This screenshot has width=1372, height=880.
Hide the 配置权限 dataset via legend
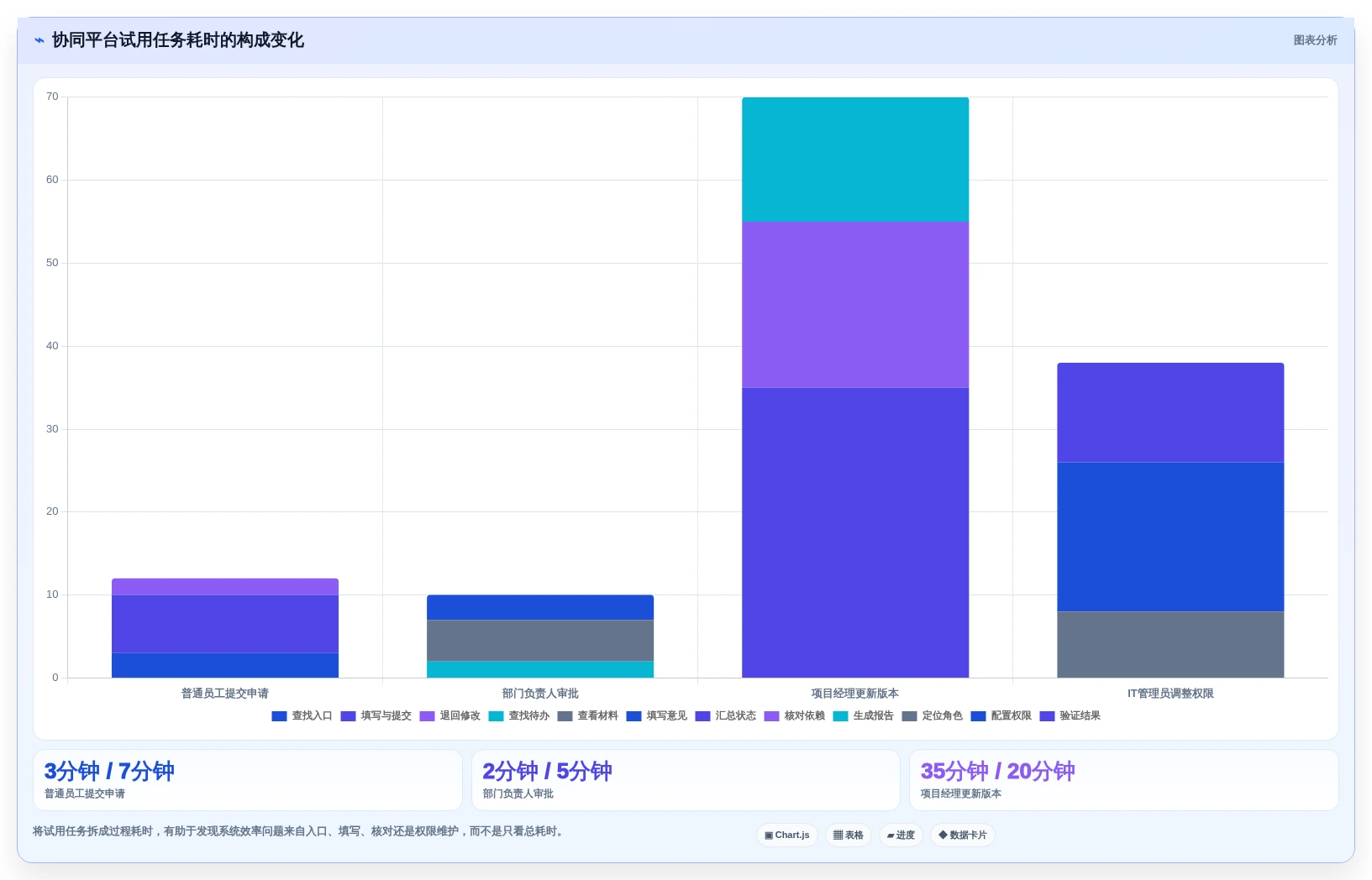click(x=1001, y=716)
